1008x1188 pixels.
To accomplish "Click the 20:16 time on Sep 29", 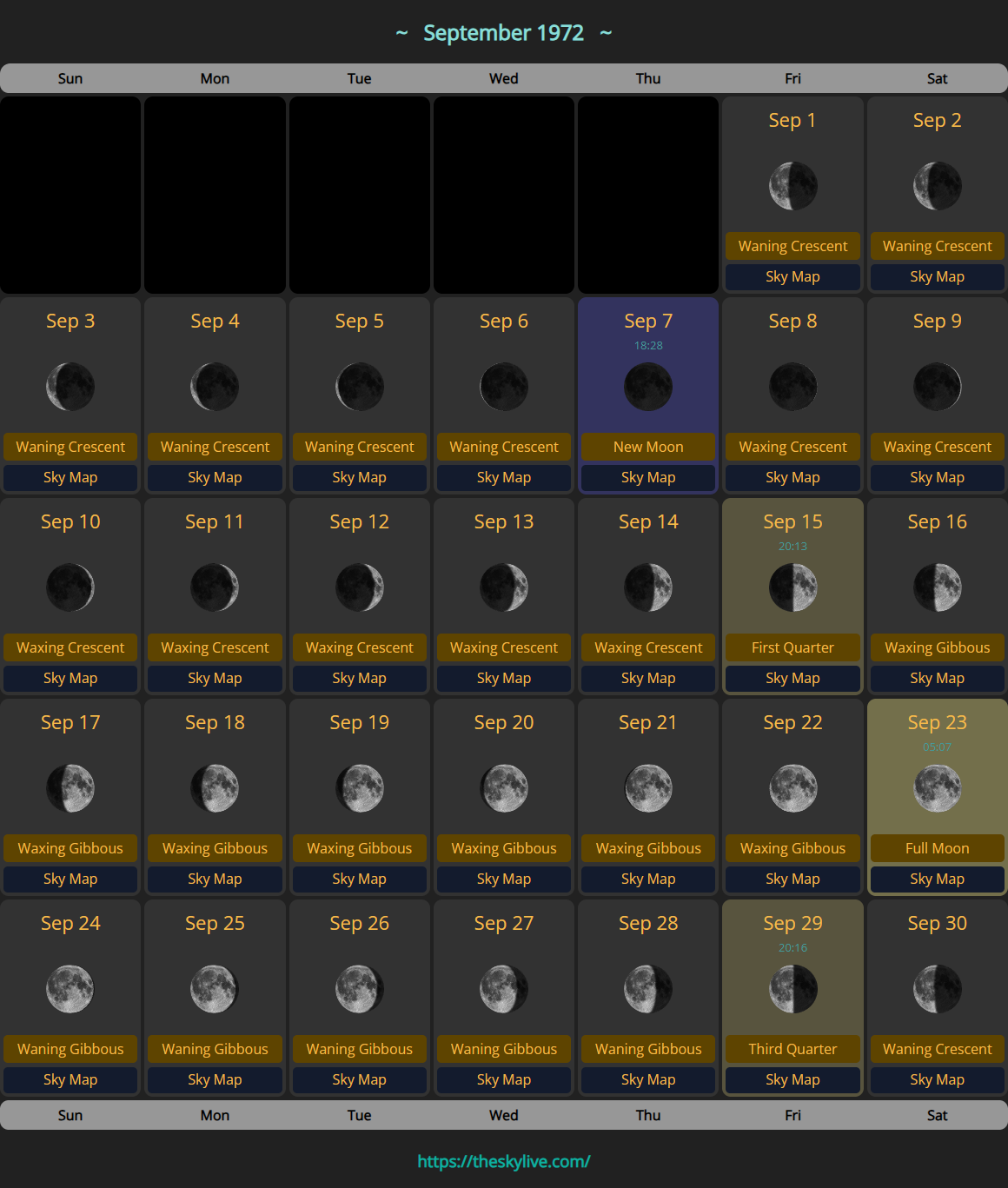I will 792,947.
